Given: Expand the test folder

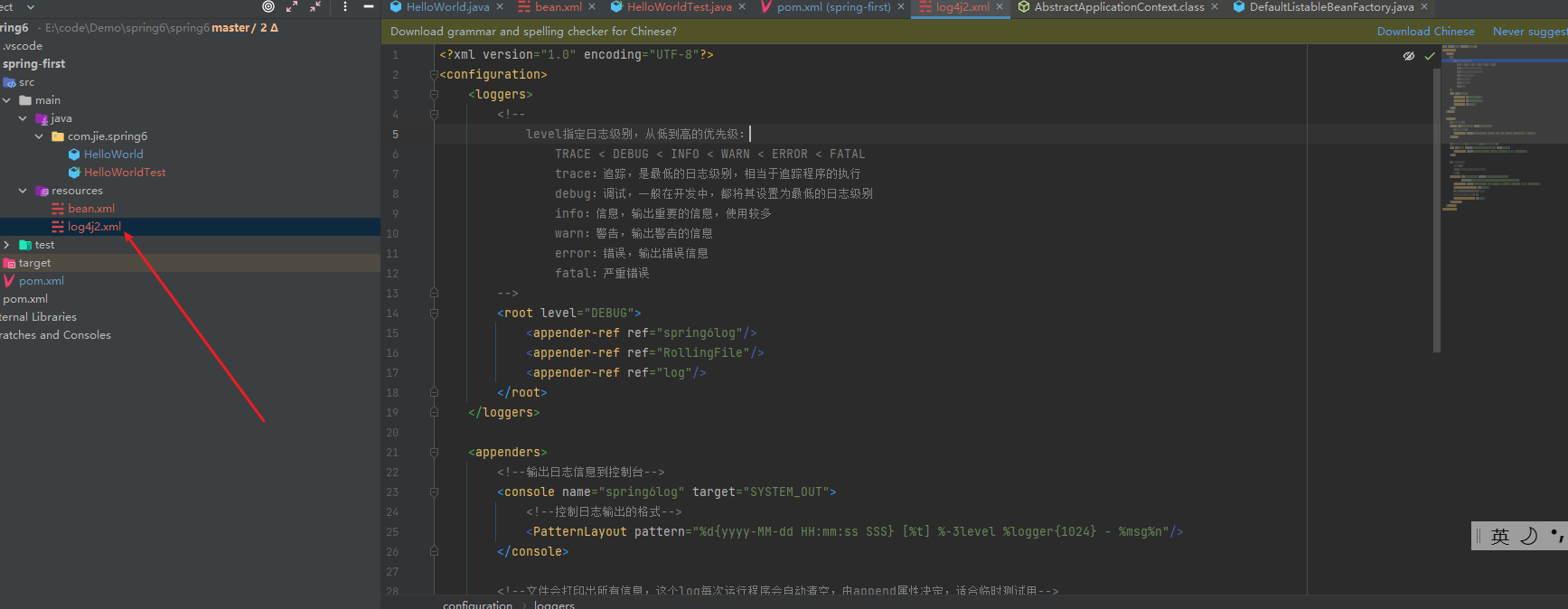Looking at the screenshot, I should click(x=6, y=245).
